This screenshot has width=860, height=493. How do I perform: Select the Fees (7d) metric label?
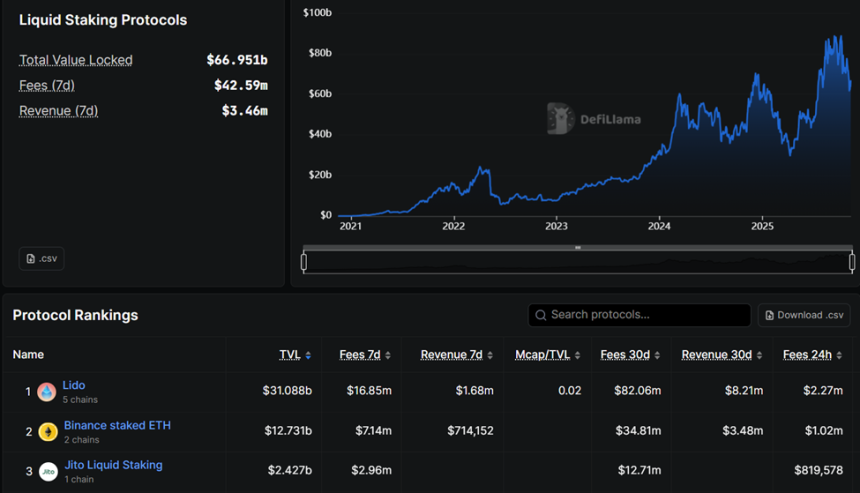(x=47, y=86)
